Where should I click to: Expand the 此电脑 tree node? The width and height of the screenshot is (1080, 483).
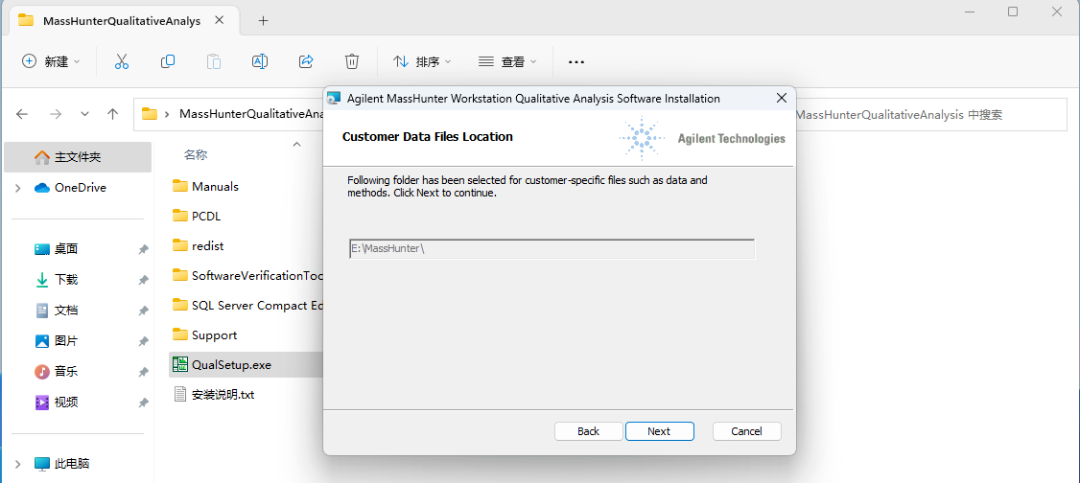tap(19, 464)
